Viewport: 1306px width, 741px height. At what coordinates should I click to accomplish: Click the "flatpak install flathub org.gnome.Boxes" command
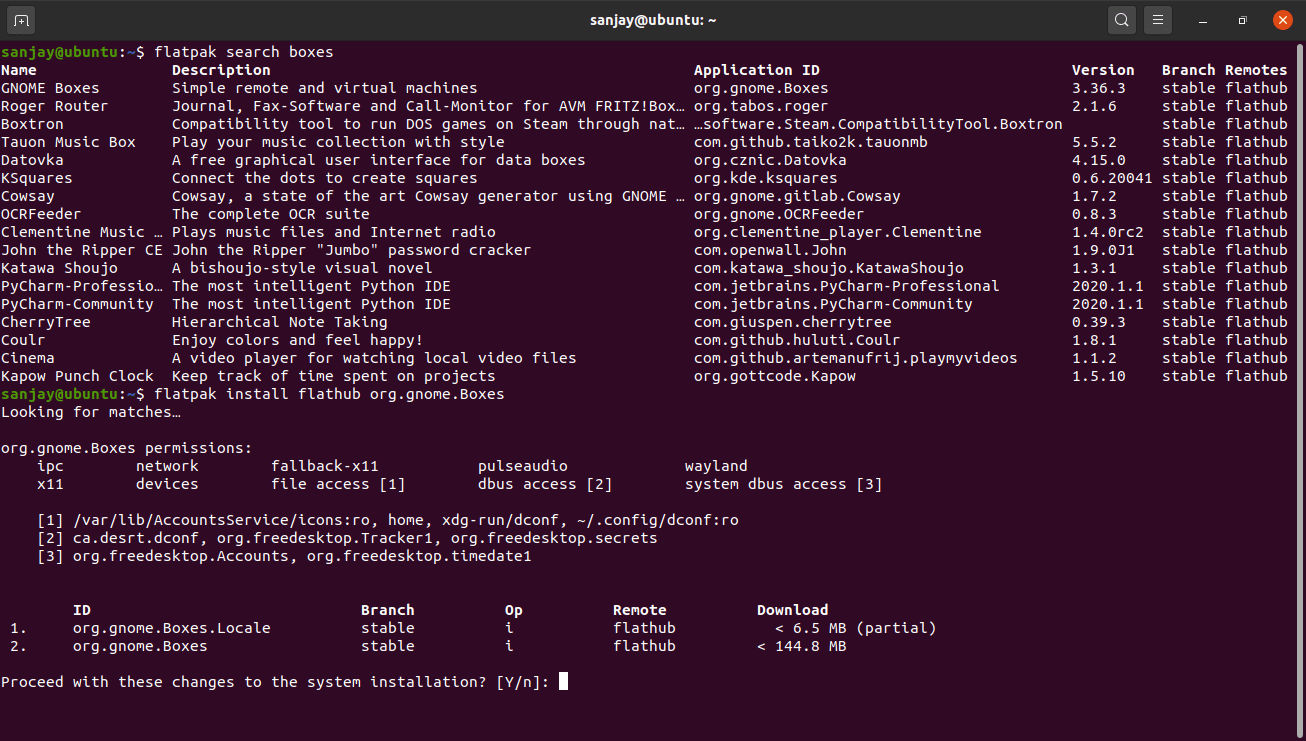(329, 394)
